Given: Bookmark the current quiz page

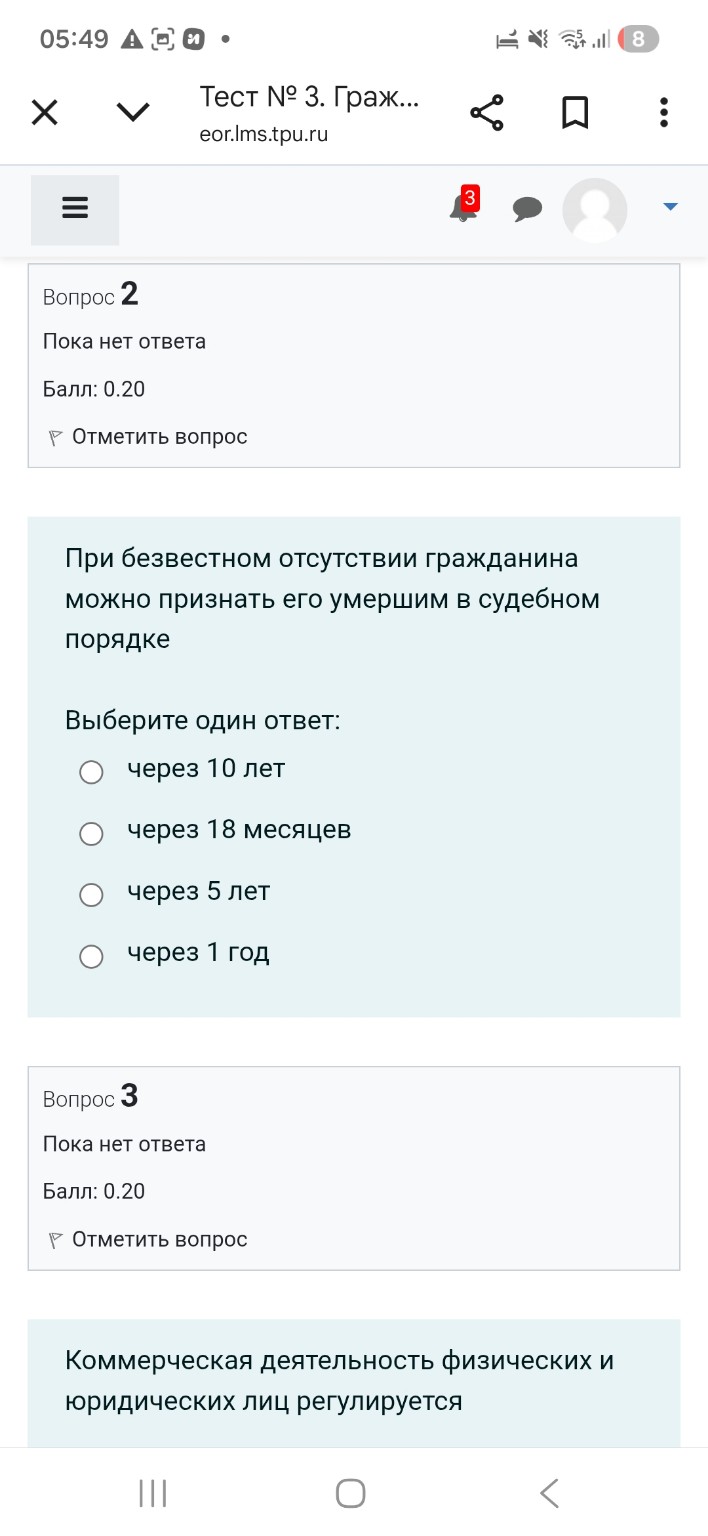Looking at the screenshot, I should [x=575, y=112].
